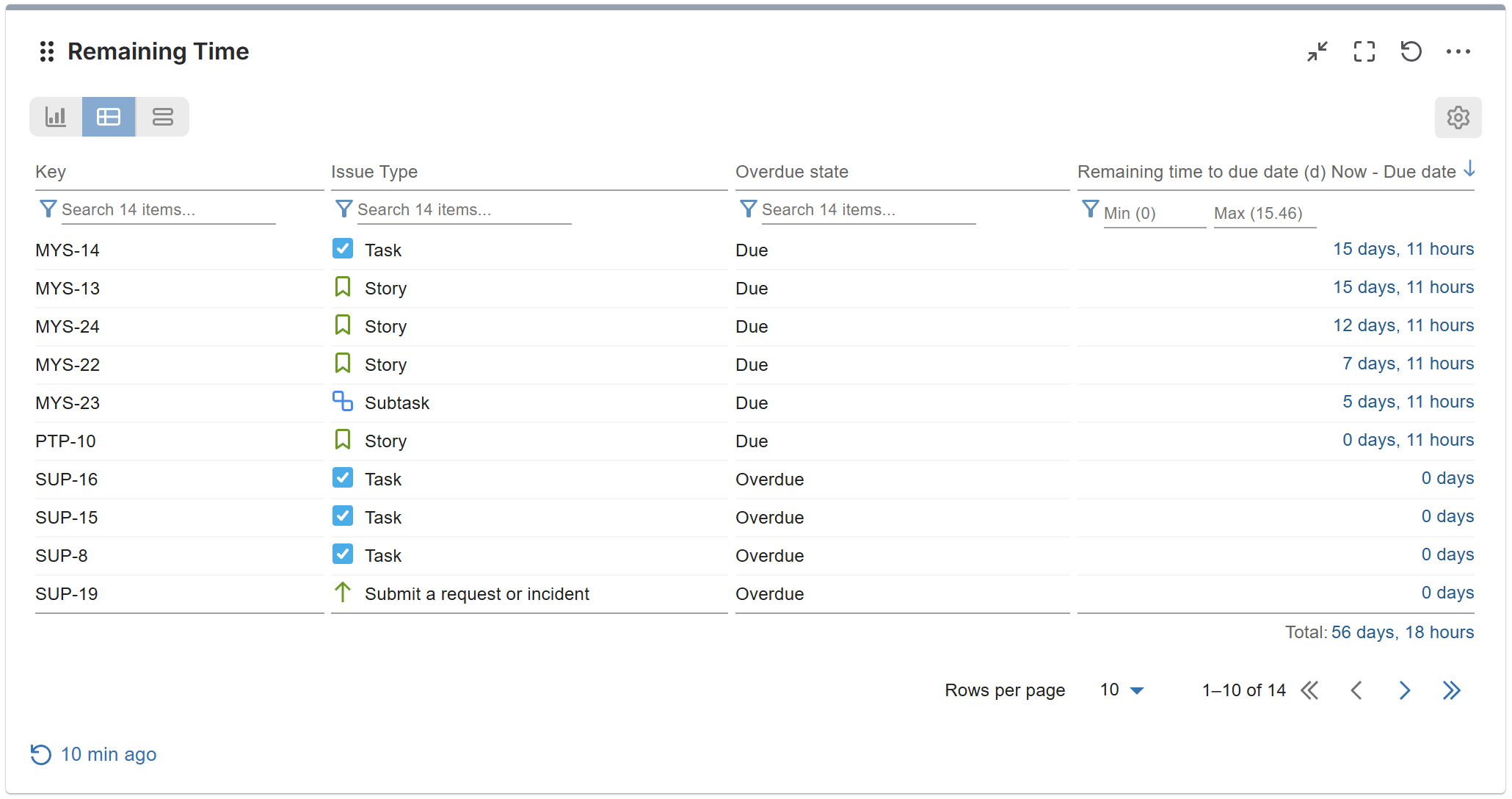Open the three-dots more menu
Image resolution: width=1512 pixels, height=799 pixels.
click(1458, 51)
